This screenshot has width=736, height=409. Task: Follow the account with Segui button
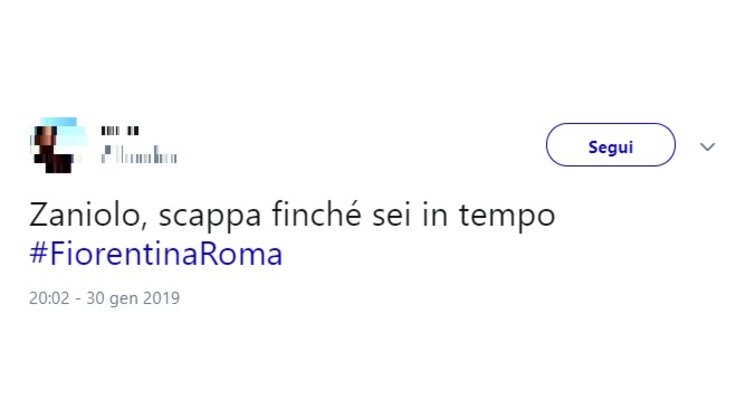tap(610, 145)
